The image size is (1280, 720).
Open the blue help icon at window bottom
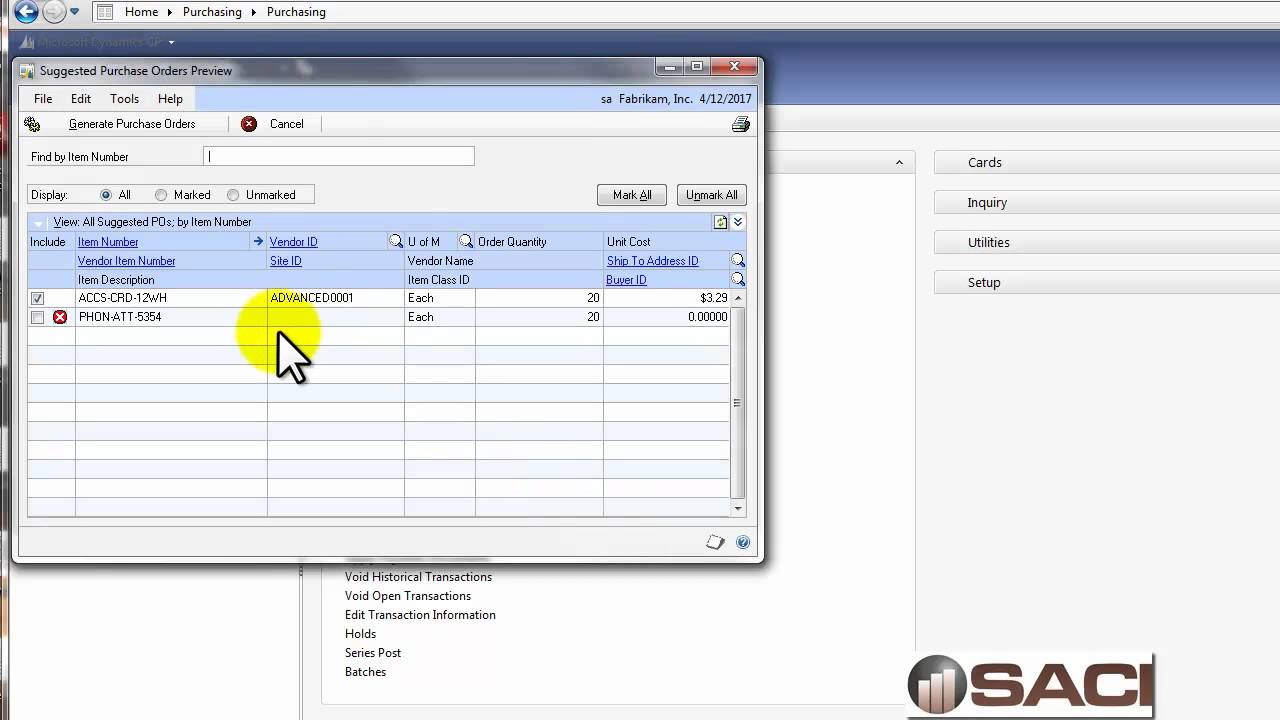pos(743,542)
